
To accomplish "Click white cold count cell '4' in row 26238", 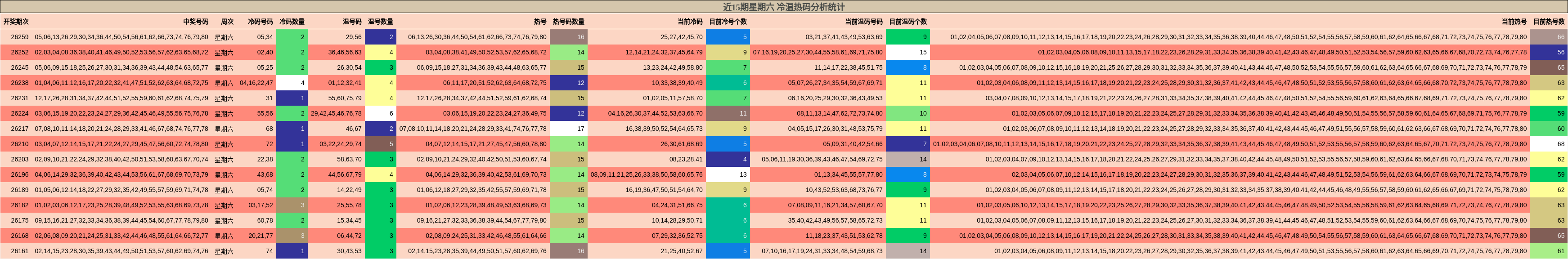I will pyautogui.click(x=292, y=83).
